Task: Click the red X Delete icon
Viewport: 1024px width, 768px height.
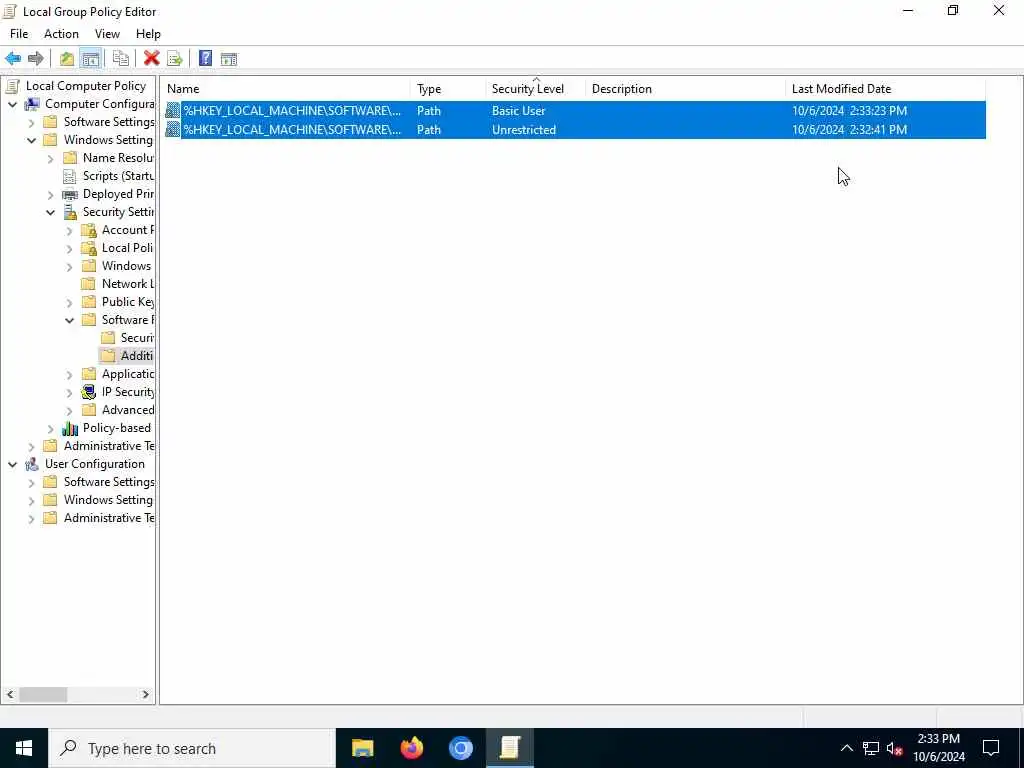Action: tap(152, 59)
